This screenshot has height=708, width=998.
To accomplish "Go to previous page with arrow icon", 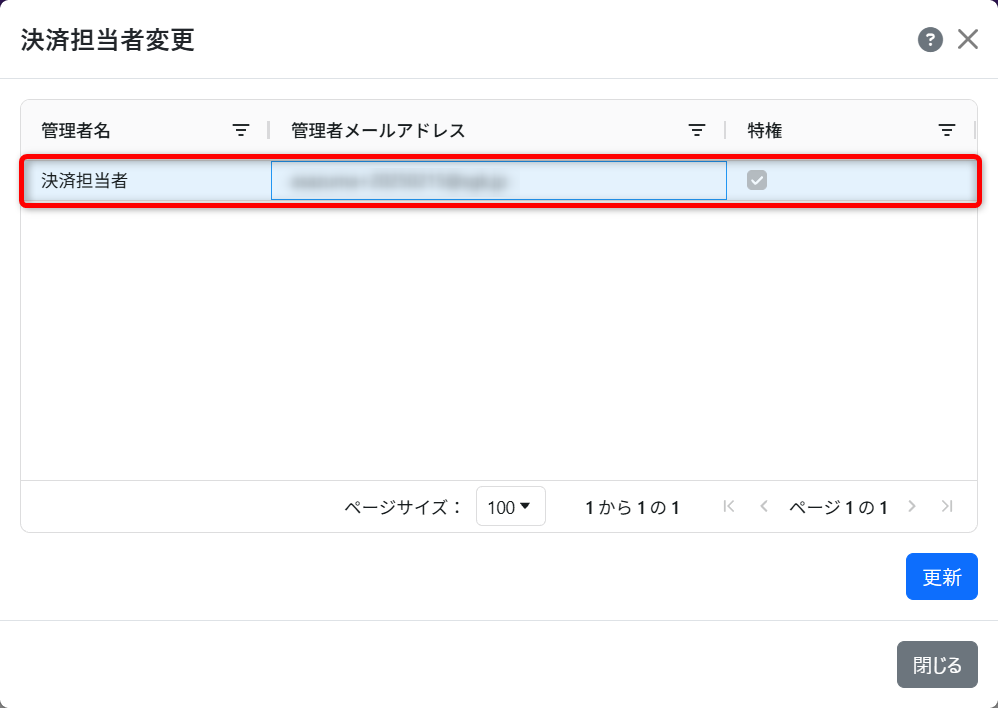I will (764, 507).
